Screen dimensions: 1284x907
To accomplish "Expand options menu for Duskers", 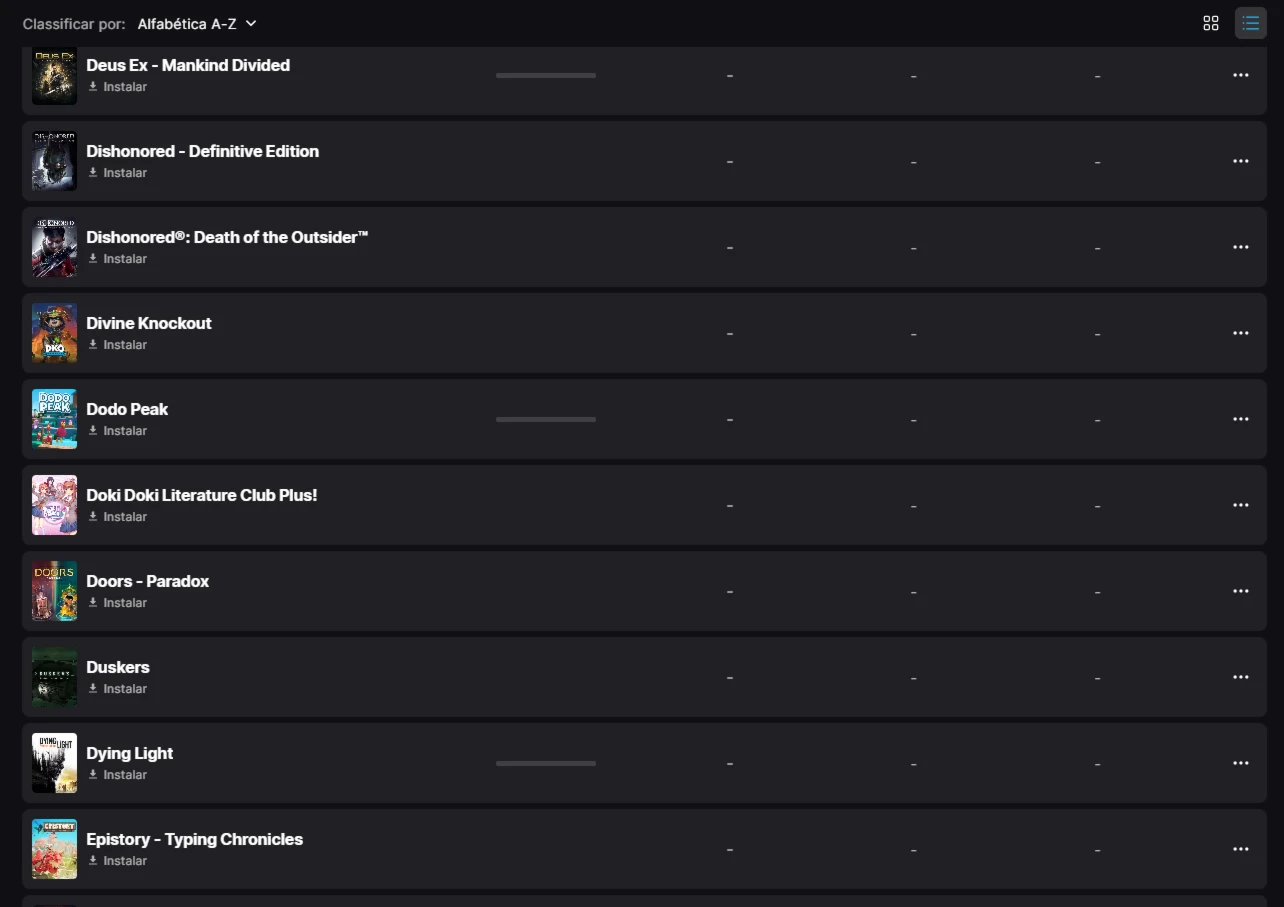I will [x=1240, y=677].
